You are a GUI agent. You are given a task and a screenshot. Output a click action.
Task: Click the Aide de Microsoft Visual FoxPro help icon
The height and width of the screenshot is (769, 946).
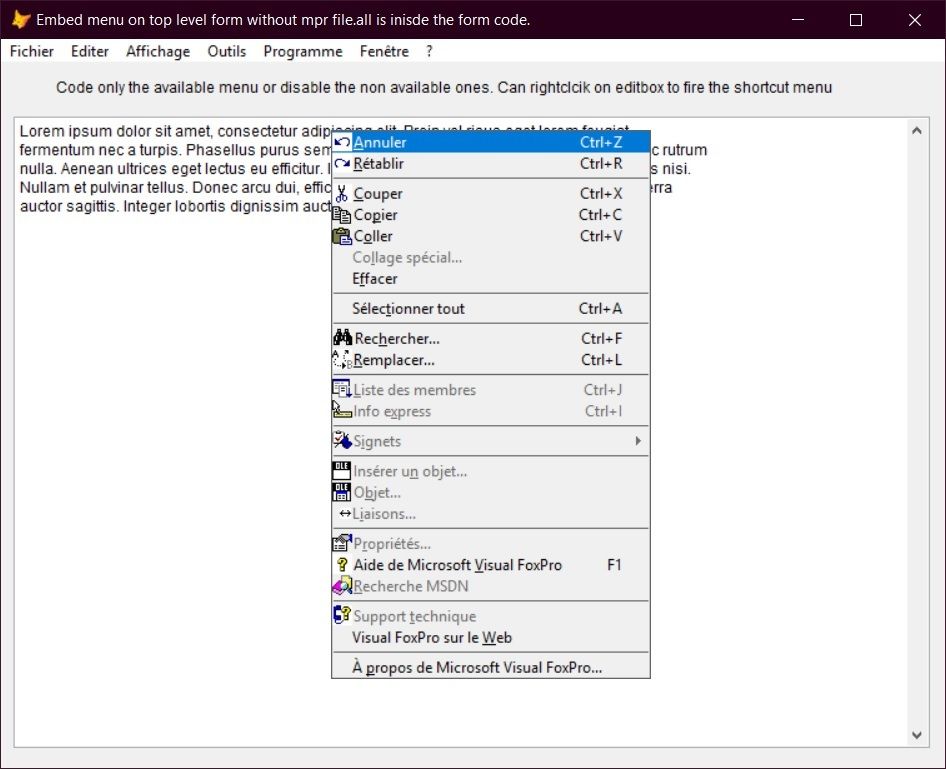(x=342, y=565)
